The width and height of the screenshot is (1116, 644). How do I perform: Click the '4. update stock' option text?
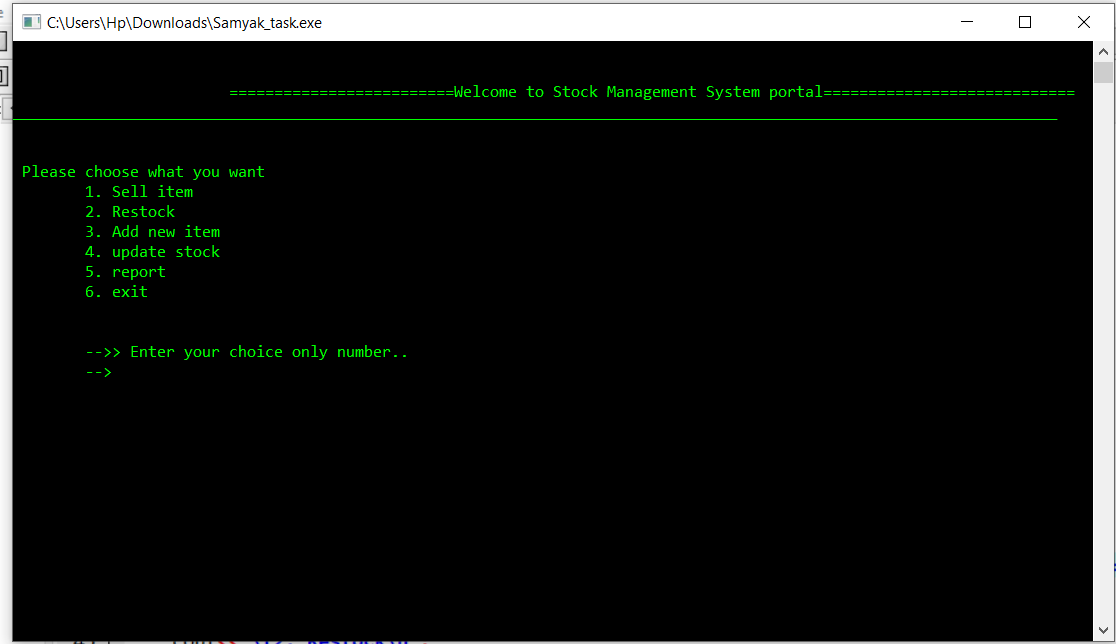[152, 252]
